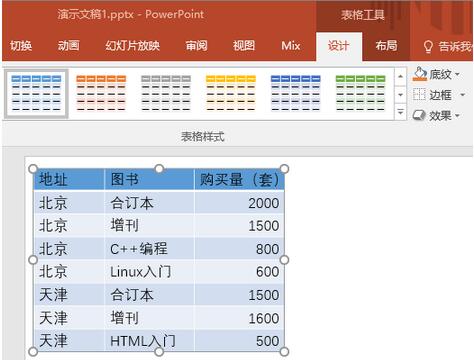This screenshot has width=474, height=360.
Task: Open the 底纹 shading dropdown arrow
Action: [457, 74]
